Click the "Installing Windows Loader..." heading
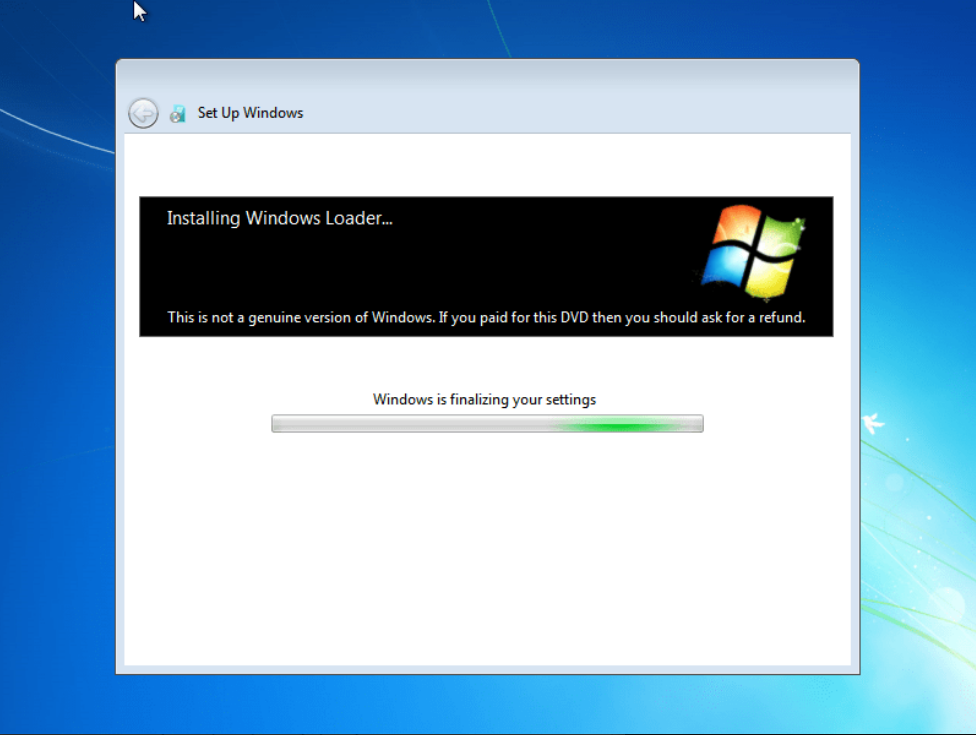 point(279,218)
